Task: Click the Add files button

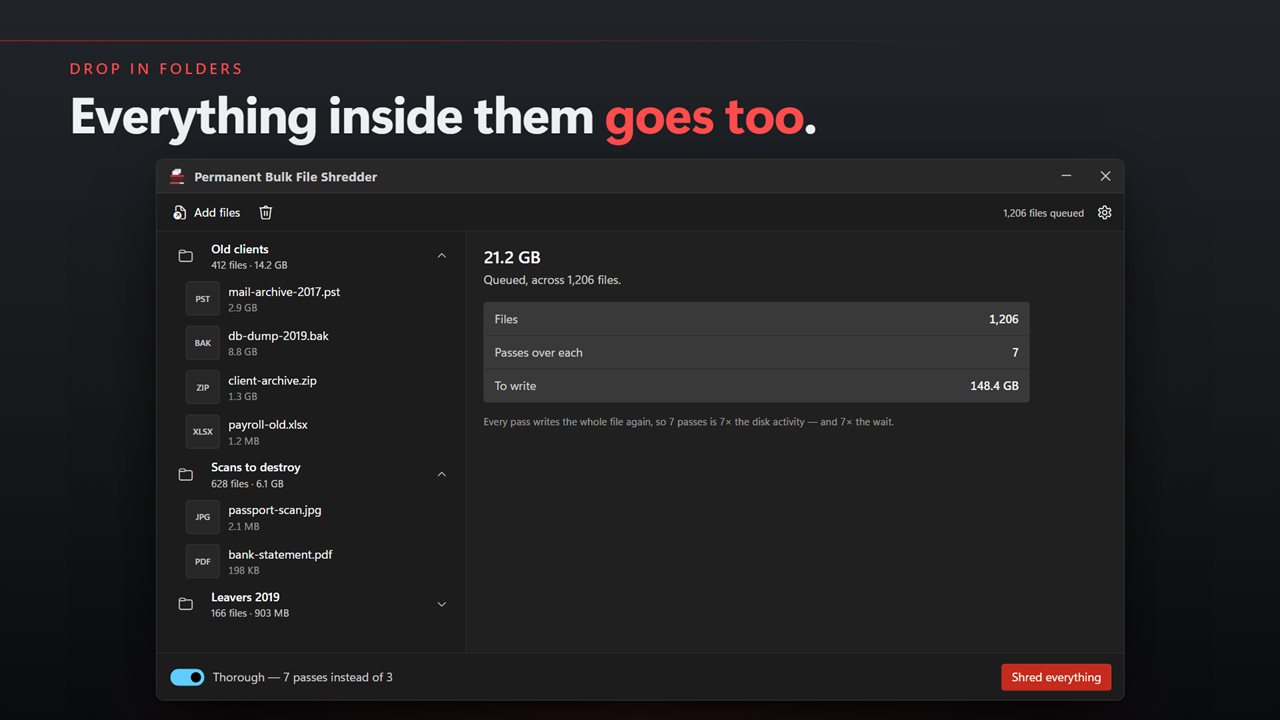Action: pos(206,212)
